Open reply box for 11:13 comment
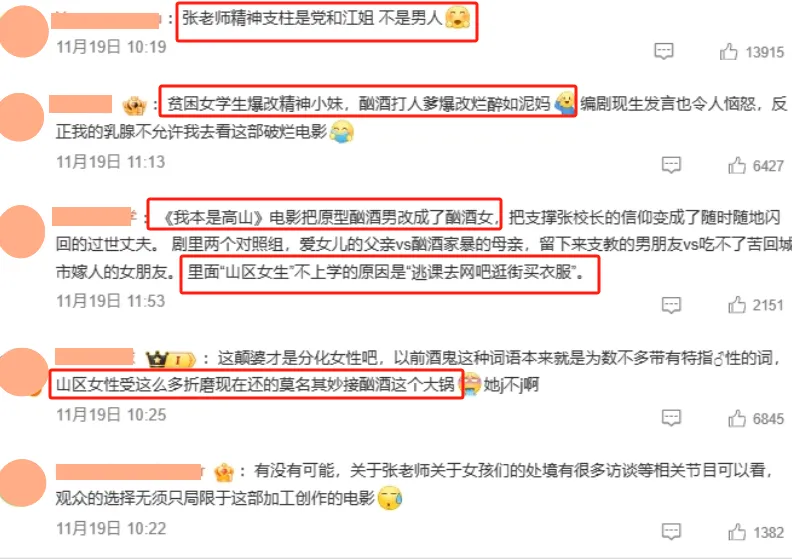This screenshot has width=792, height=559. (671, 165)
